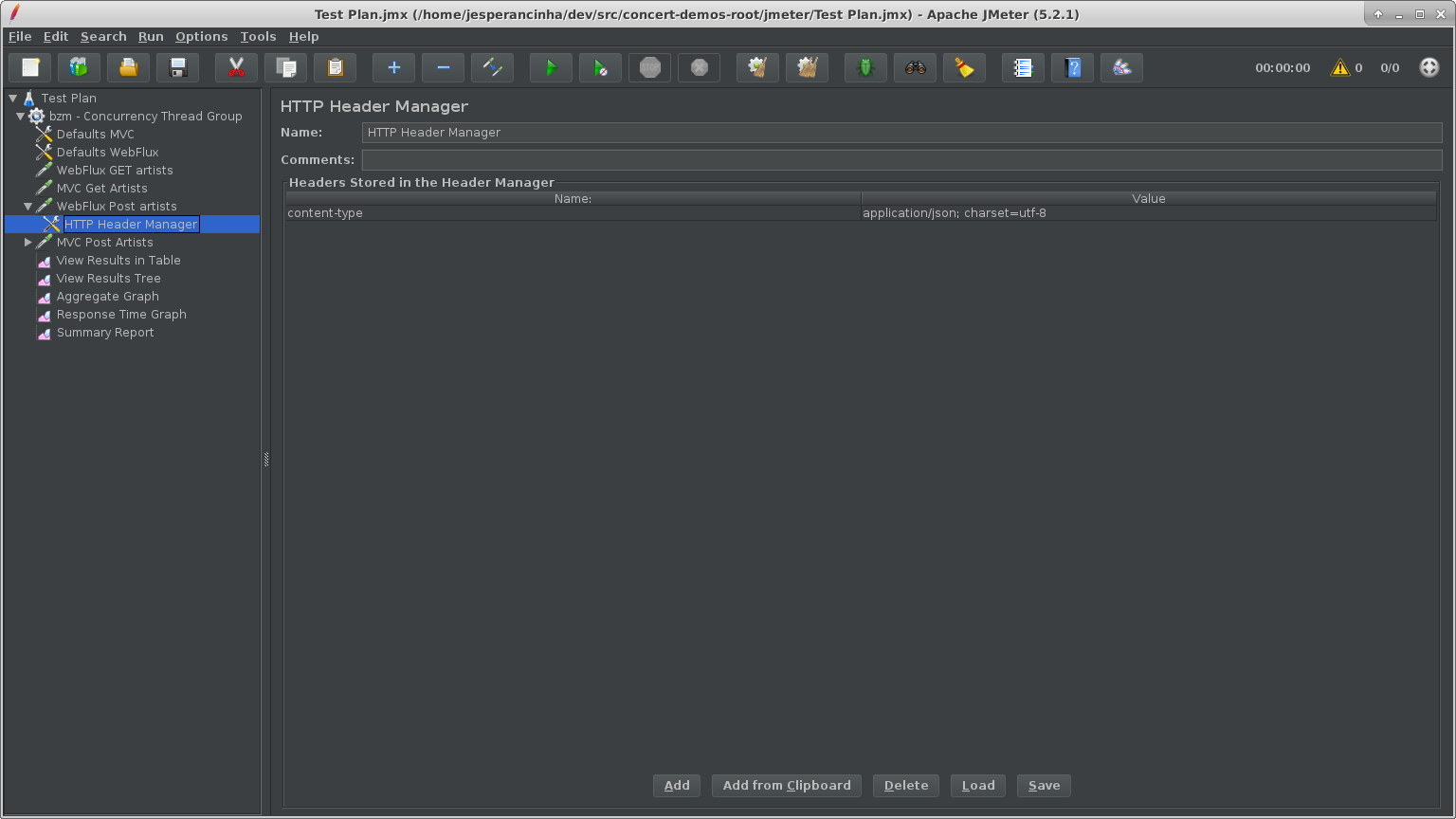Screen dimensions: 1456x819
Task: Select Response Time Graph listener
Action: tap(121, 314)
